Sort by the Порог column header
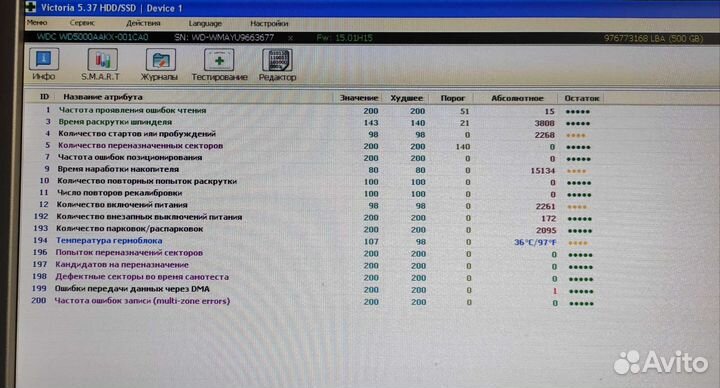 point(453,98)
